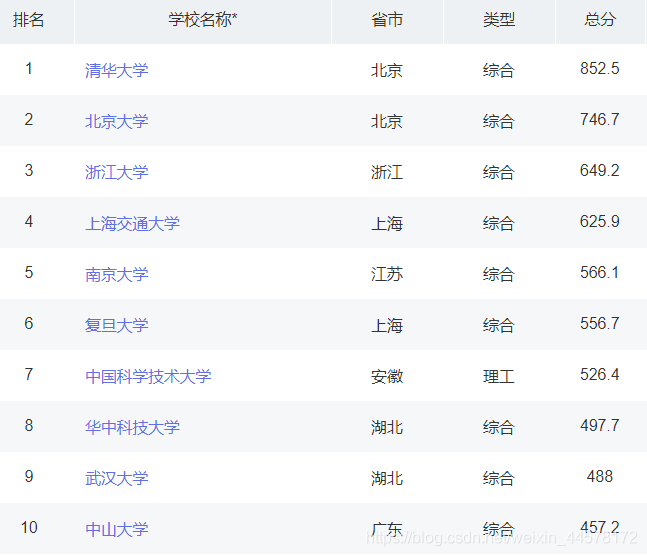Open the 上海交通大学 link
The height and width of the screenshot is (556, 647).
coord(132,223)
